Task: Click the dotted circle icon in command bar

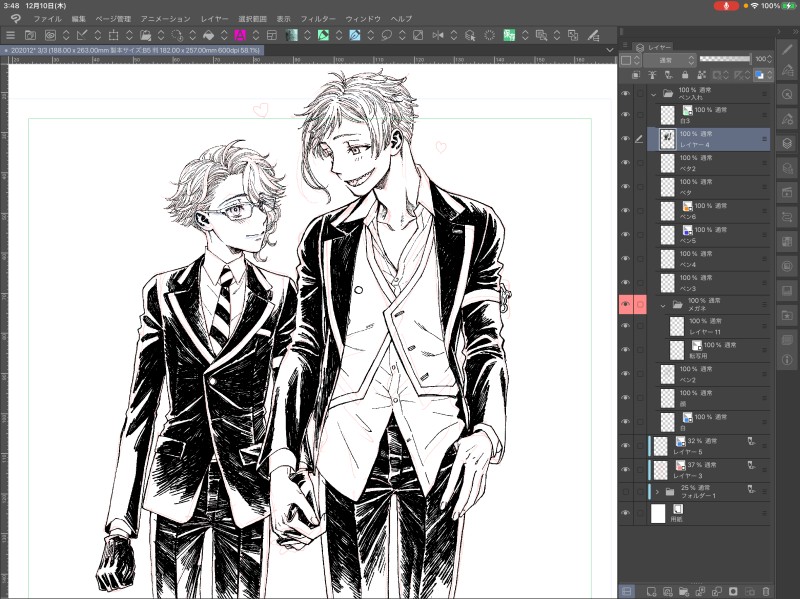Action: point(489,35)
